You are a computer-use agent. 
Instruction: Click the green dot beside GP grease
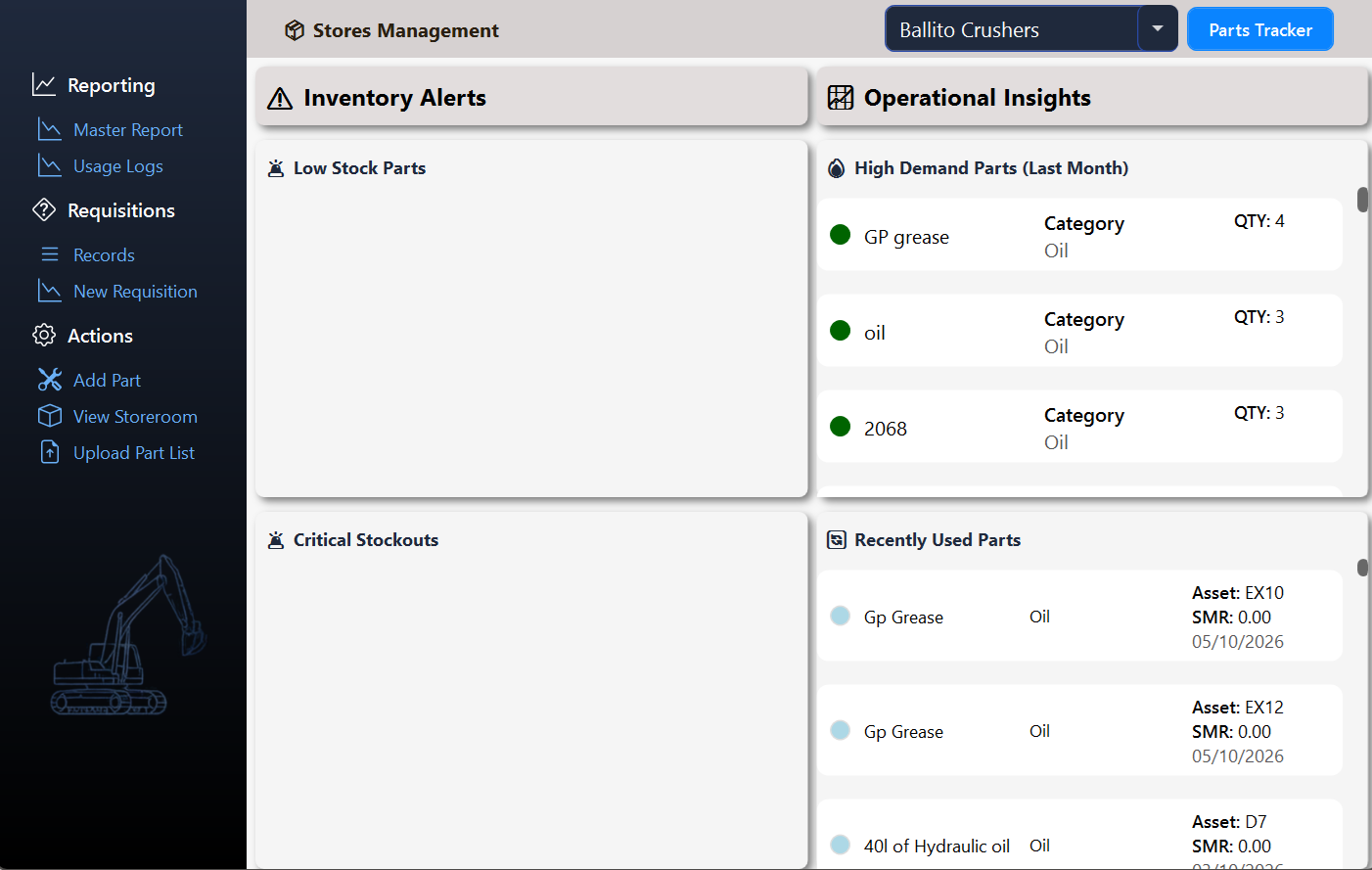pos(840,235)
